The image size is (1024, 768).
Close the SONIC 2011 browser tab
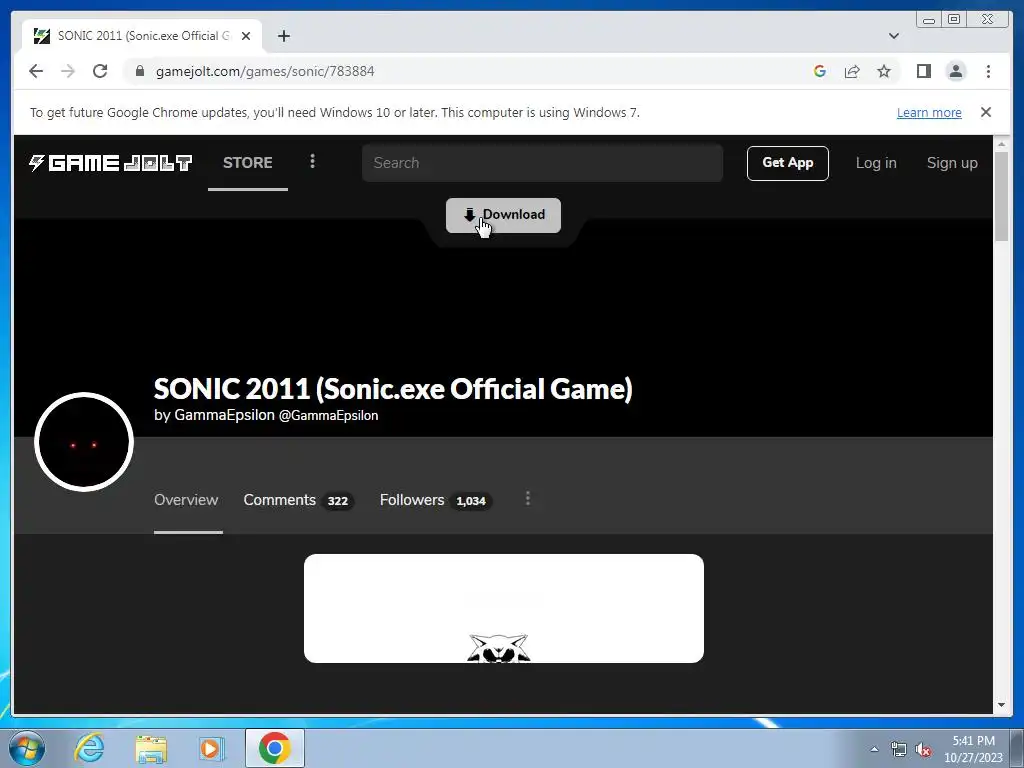246,36
